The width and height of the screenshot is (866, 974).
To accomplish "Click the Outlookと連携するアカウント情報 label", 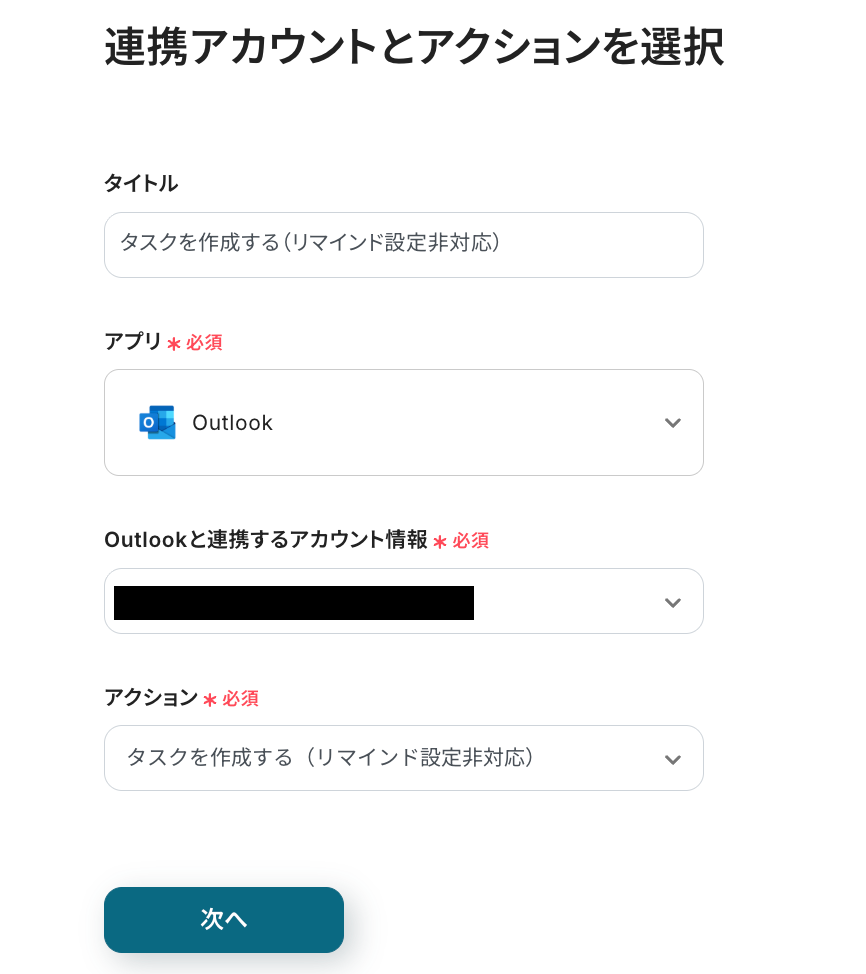I will [x=265, y=540].
